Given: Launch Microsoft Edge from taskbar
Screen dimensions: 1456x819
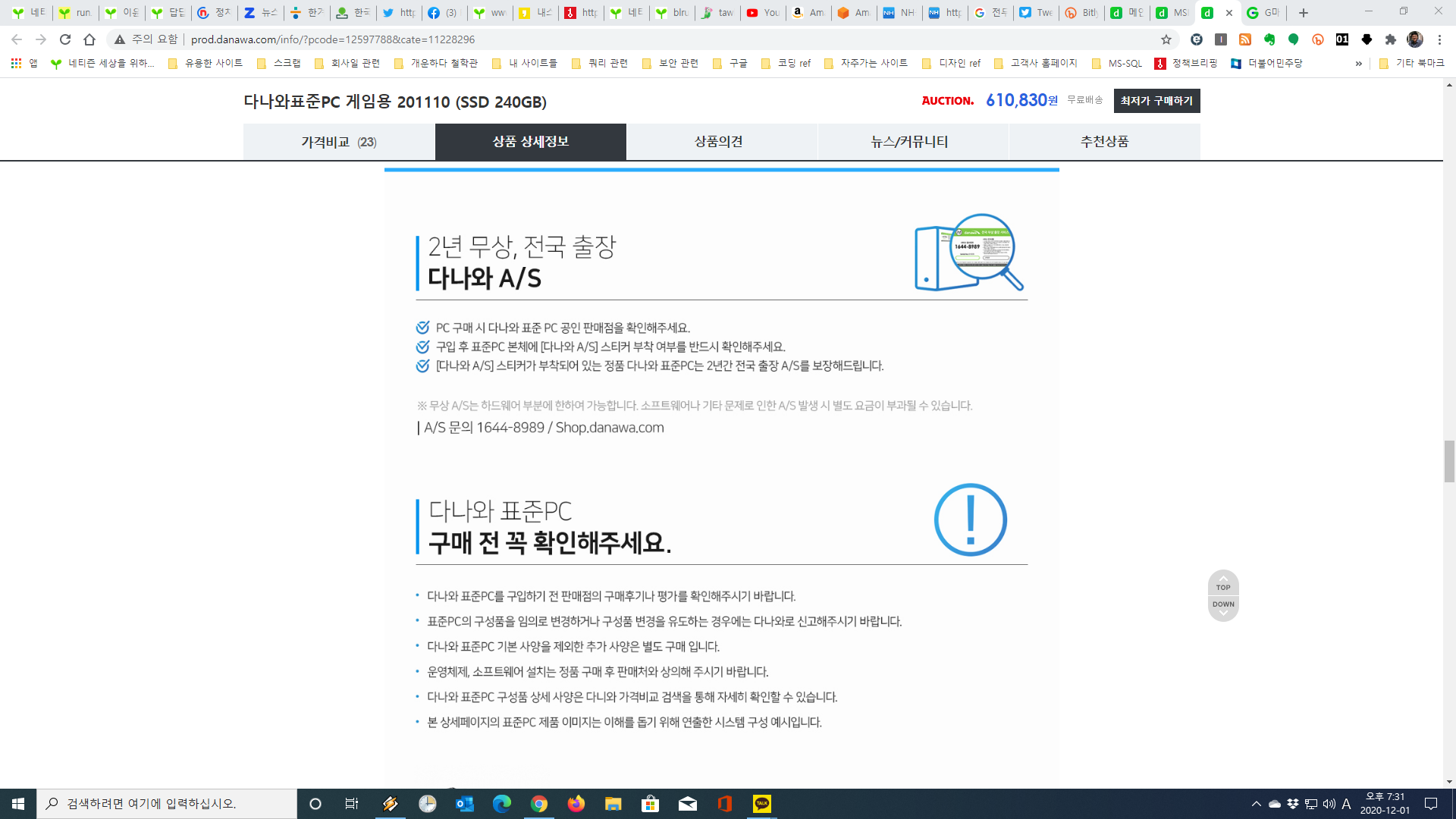Looking at the screenshot, I should [x=501, y=804].
